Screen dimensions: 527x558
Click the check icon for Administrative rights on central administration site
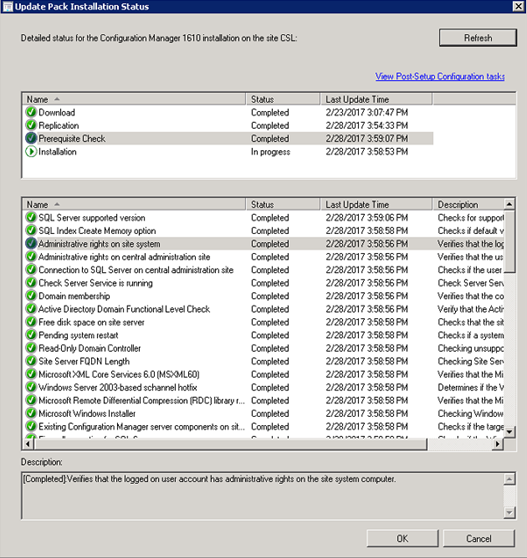(x=31, y=257)
